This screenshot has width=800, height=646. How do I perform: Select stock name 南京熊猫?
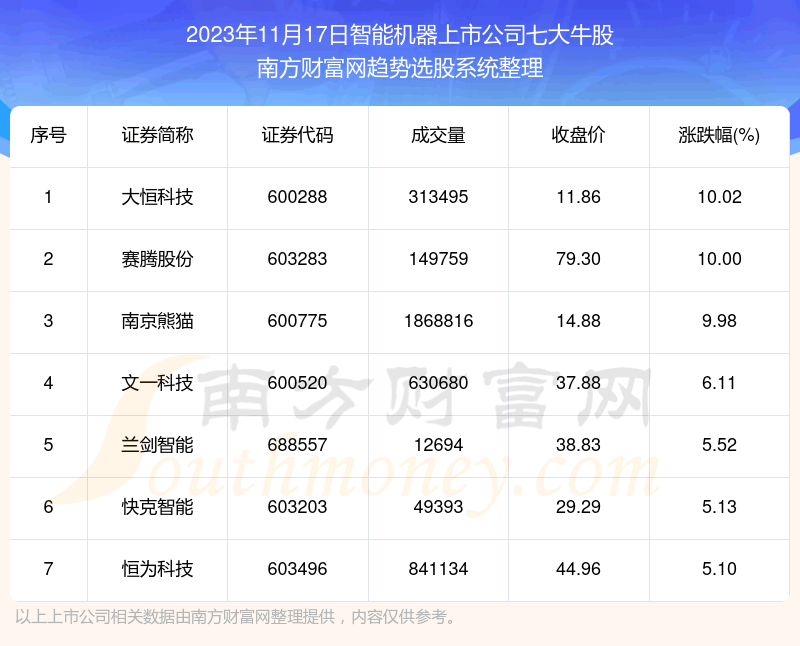(x=157, y=321)
